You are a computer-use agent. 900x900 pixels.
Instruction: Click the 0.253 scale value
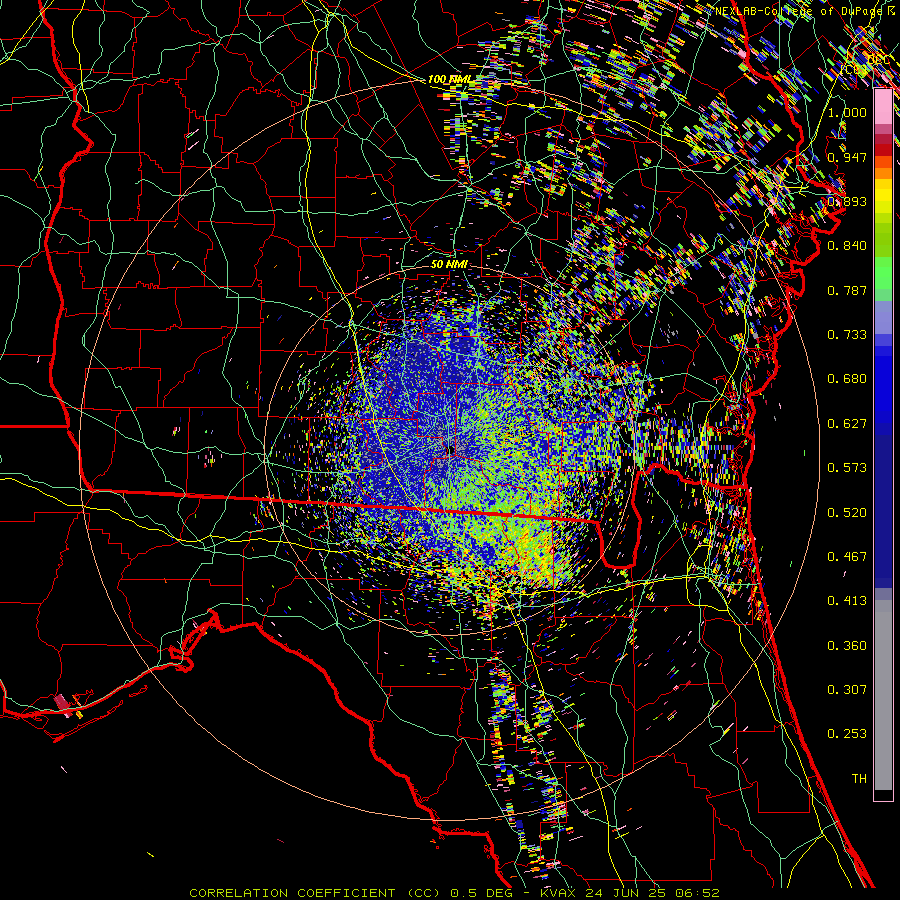click(x=847, y=734)
